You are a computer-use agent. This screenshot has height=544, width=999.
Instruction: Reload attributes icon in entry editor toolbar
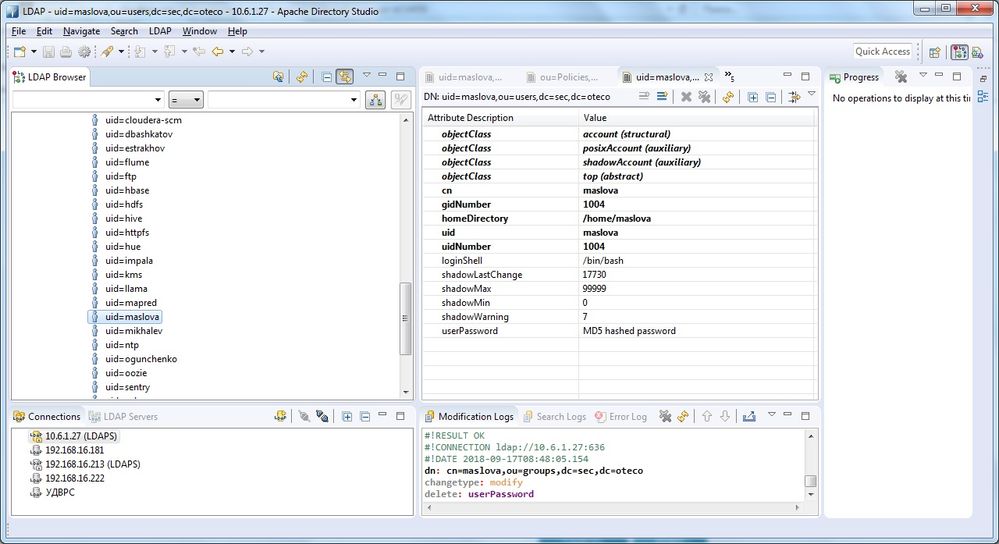point(728,97)
